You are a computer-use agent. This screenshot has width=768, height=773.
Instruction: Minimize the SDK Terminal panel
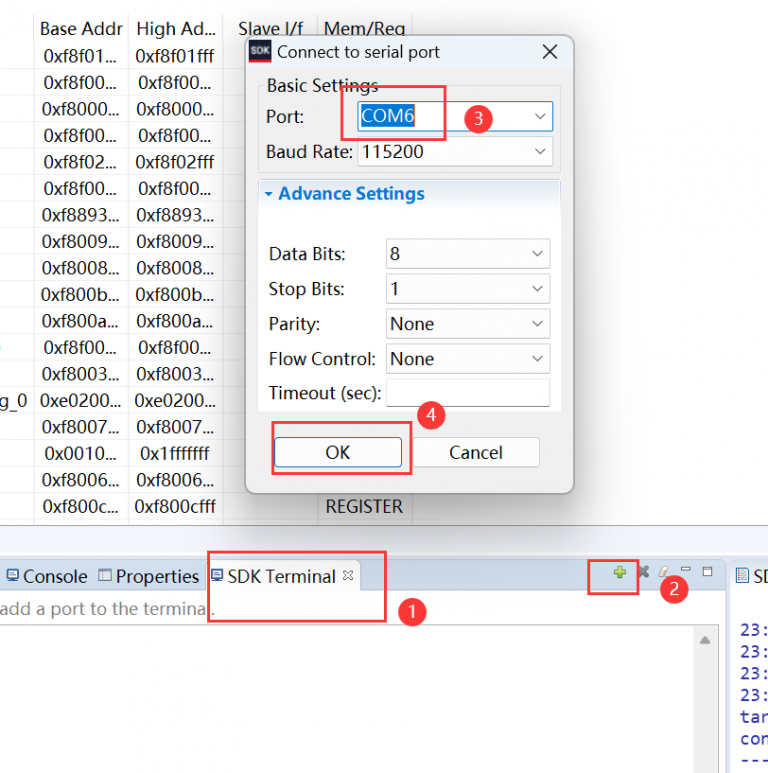coord(686,570)
